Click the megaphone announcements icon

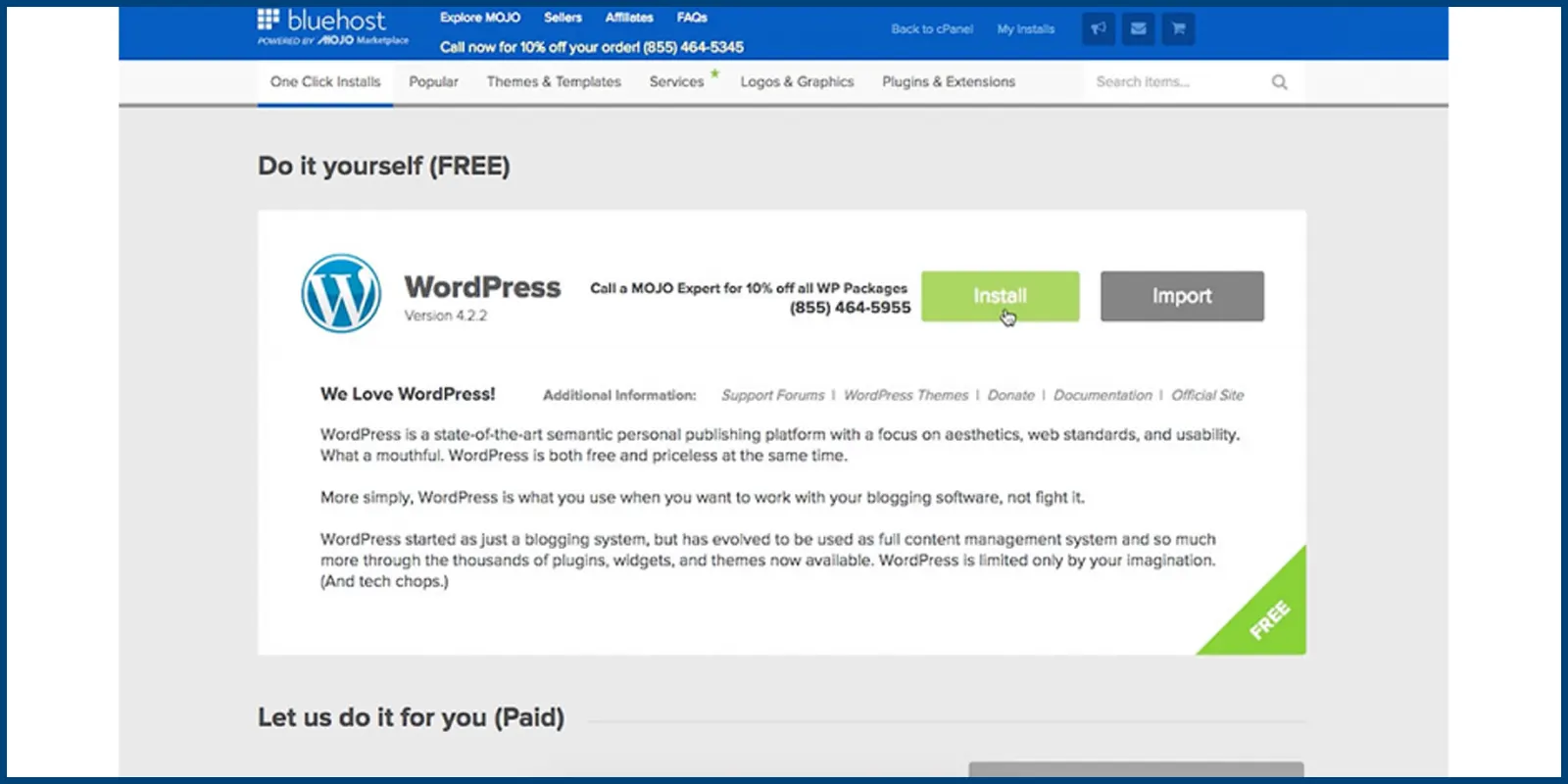pyautogui.click(x=1099, y=28)
